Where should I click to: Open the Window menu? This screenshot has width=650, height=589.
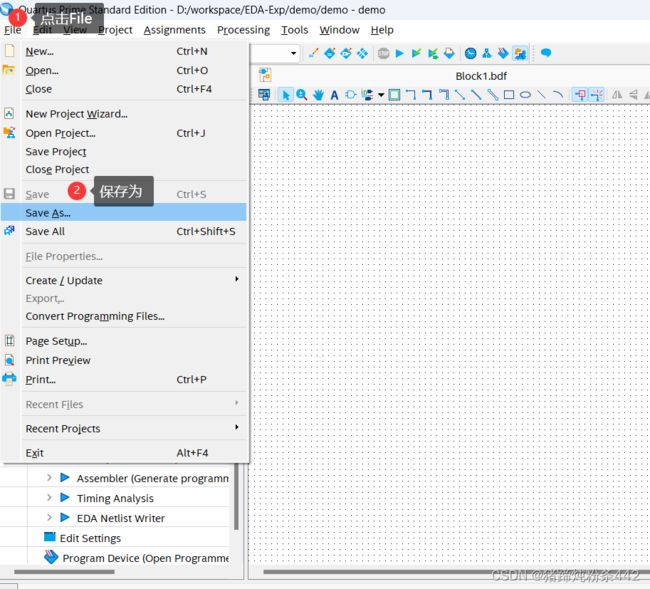tap(339, 30)
